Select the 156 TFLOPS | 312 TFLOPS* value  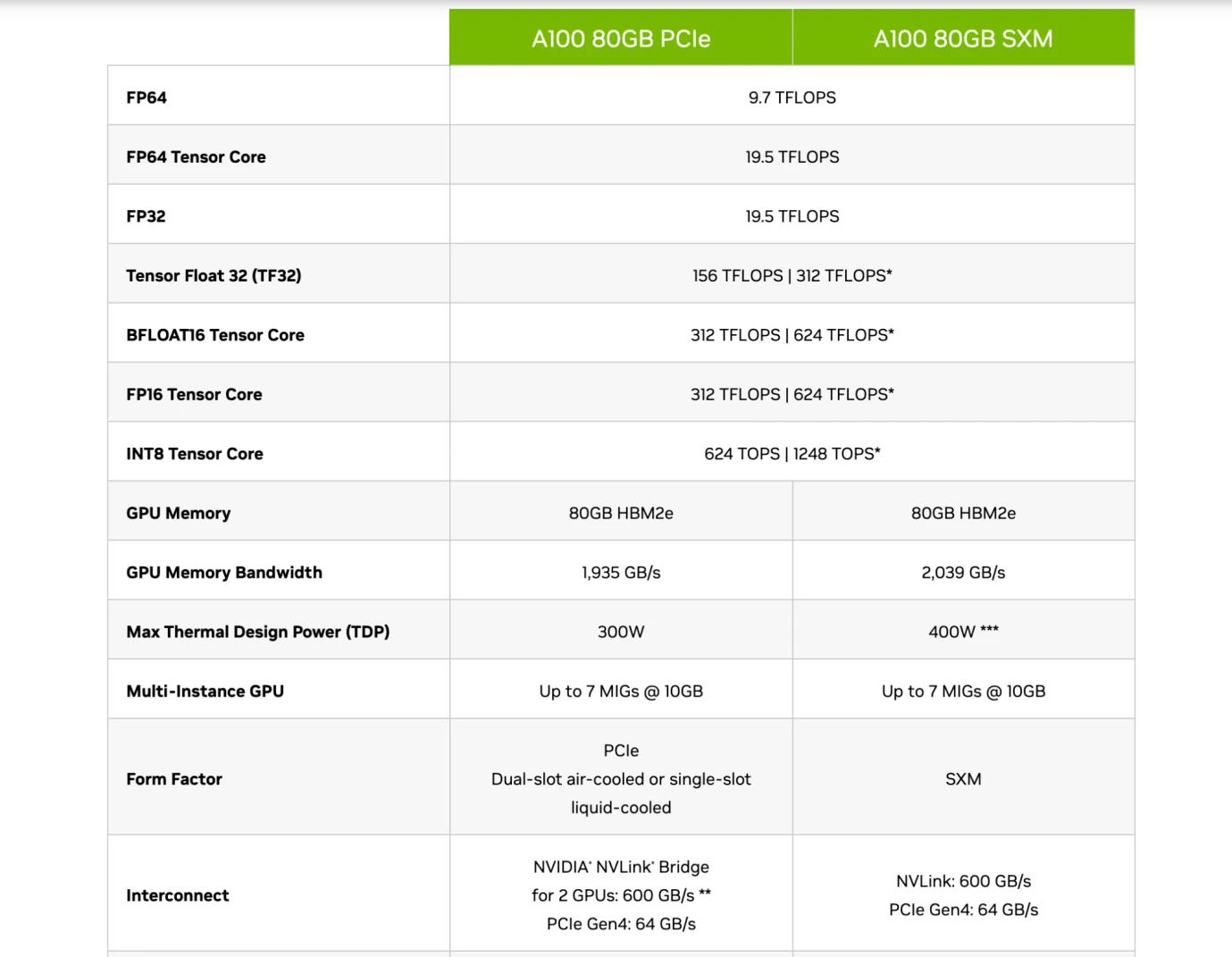click(x=792, y=275)
